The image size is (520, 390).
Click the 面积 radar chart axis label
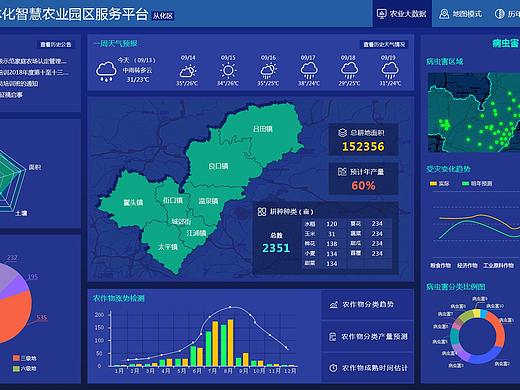pos(35,167)
